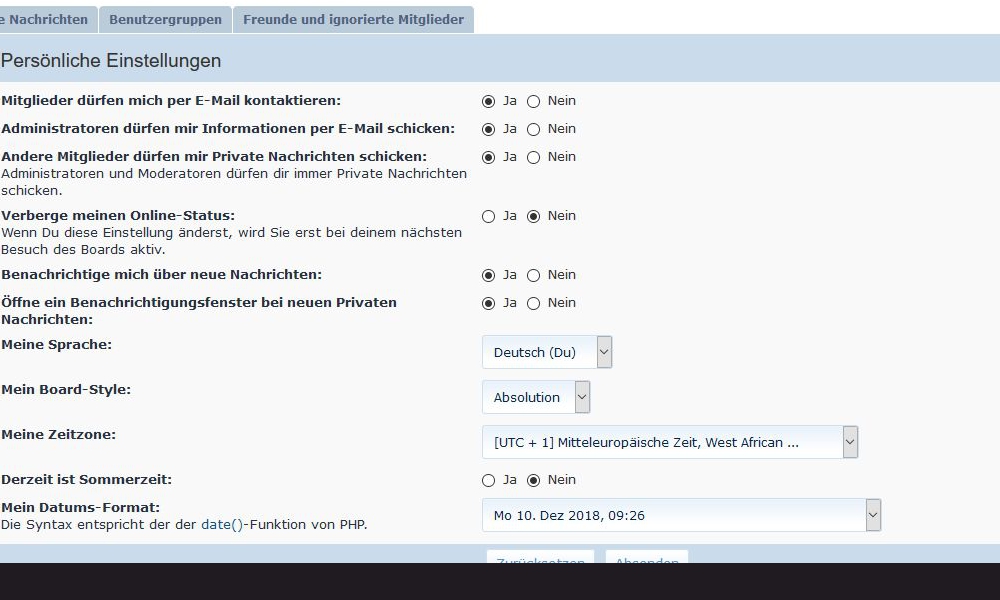
Task: Select Nein for new message notifications
Action: [x=534, y=275]
